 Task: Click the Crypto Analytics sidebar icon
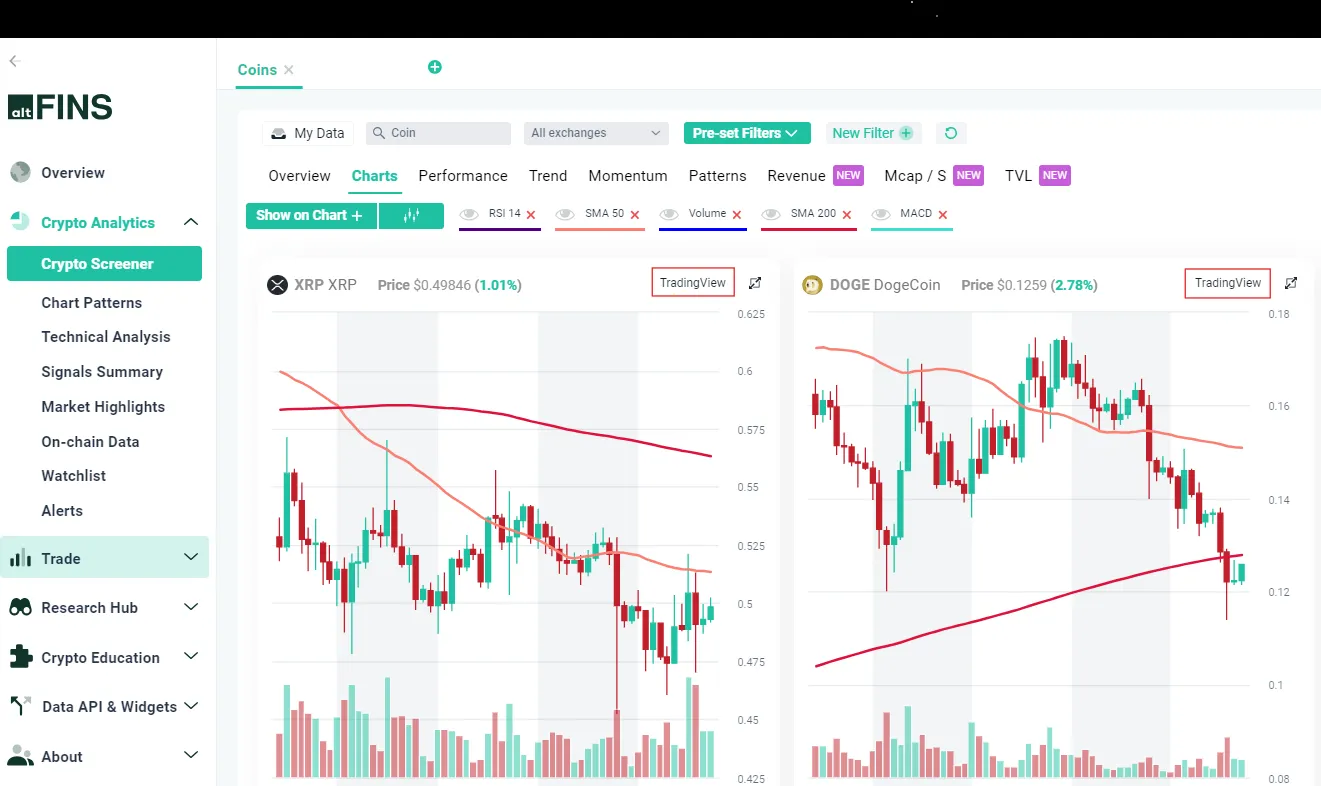[21, 222]
